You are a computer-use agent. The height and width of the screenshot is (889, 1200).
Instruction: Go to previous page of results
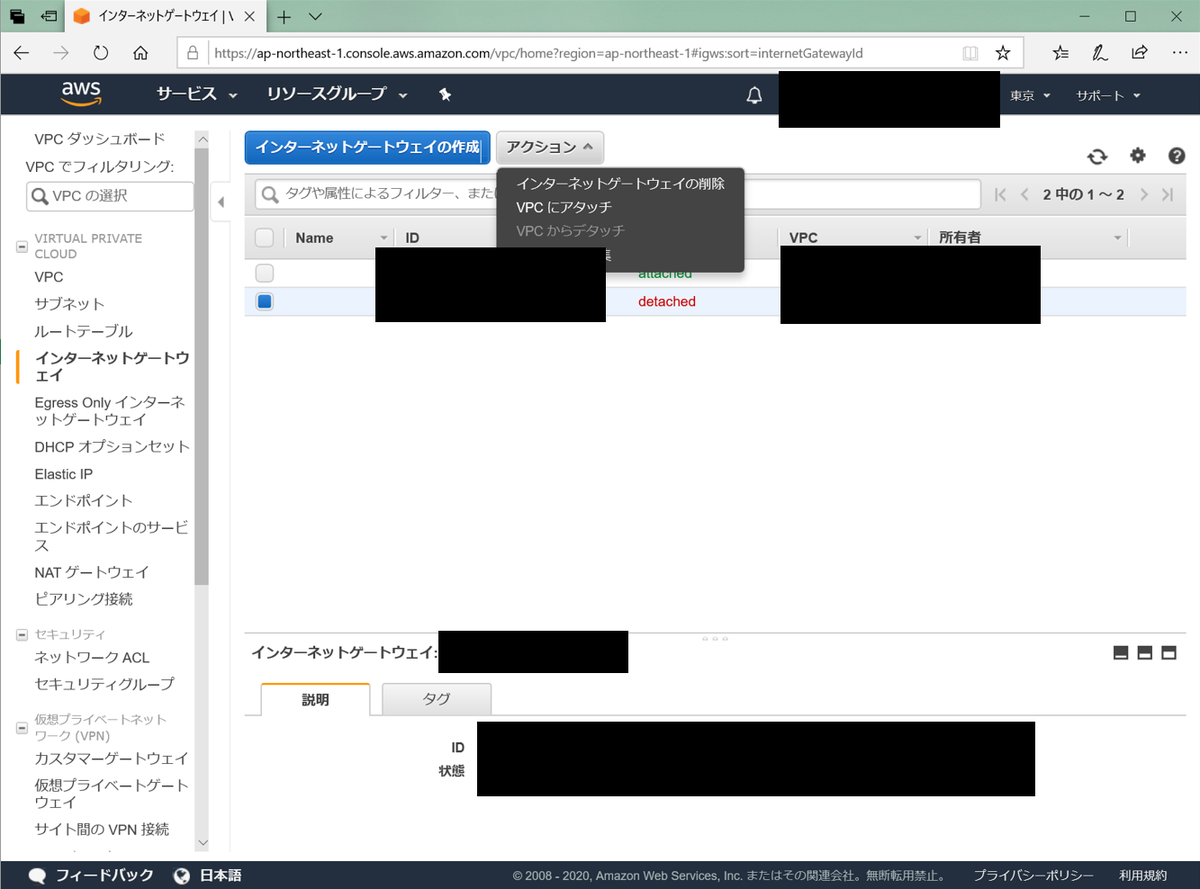pos(1025,195)
